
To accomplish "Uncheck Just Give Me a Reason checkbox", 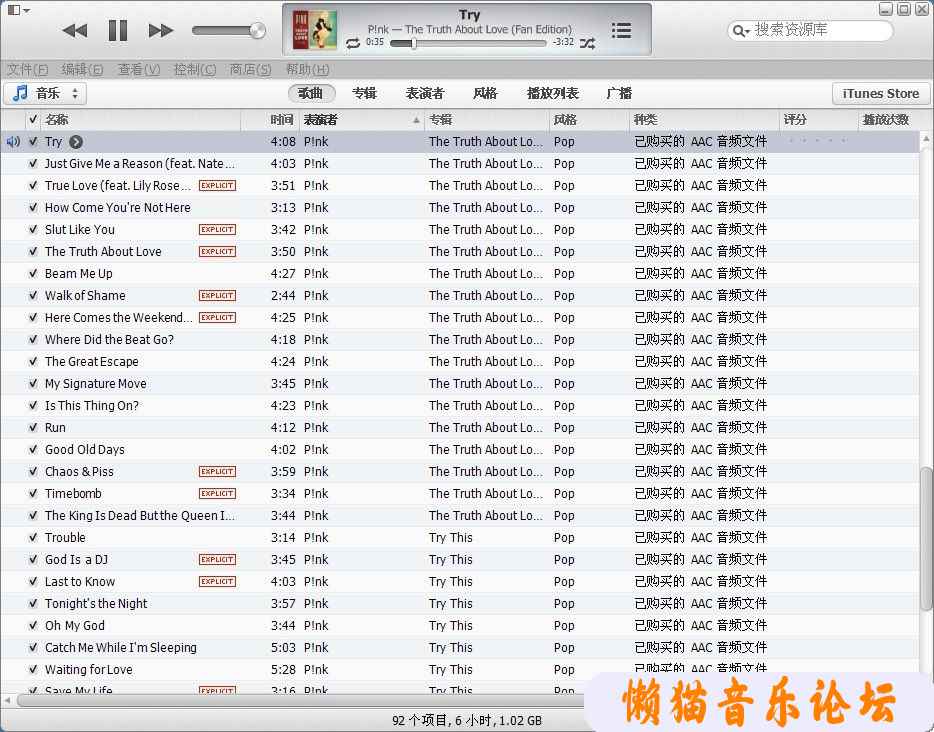I will point(33,163).
